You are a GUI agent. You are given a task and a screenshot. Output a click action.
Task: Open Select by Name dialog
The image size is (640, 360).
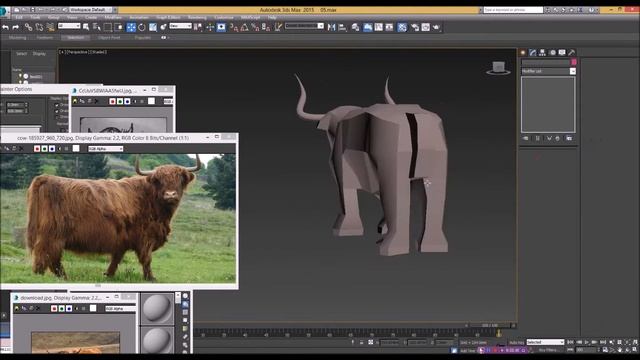pos(97,27)
